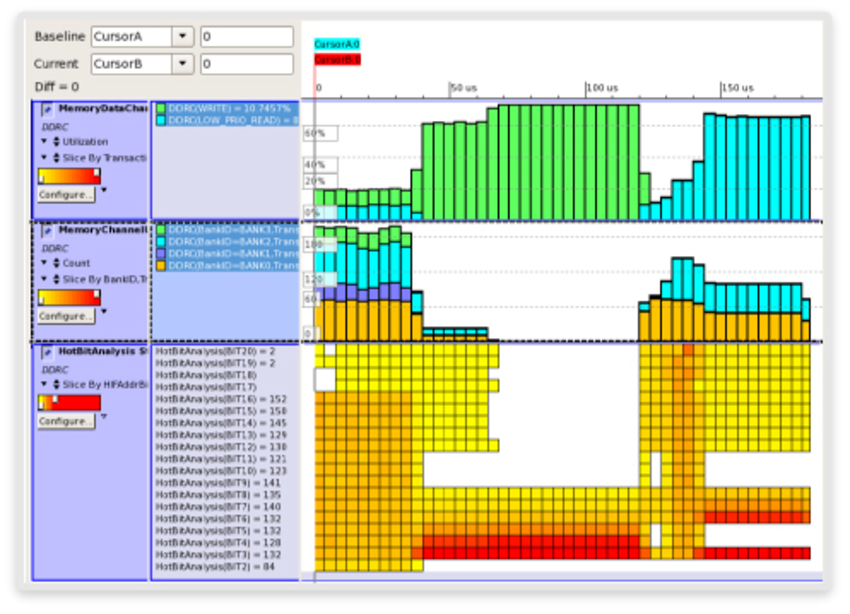Click the pin icon beside MemoryDataChannel title
Screen dimensions: 850x614
pyautogui.click(x=46, y=108)
